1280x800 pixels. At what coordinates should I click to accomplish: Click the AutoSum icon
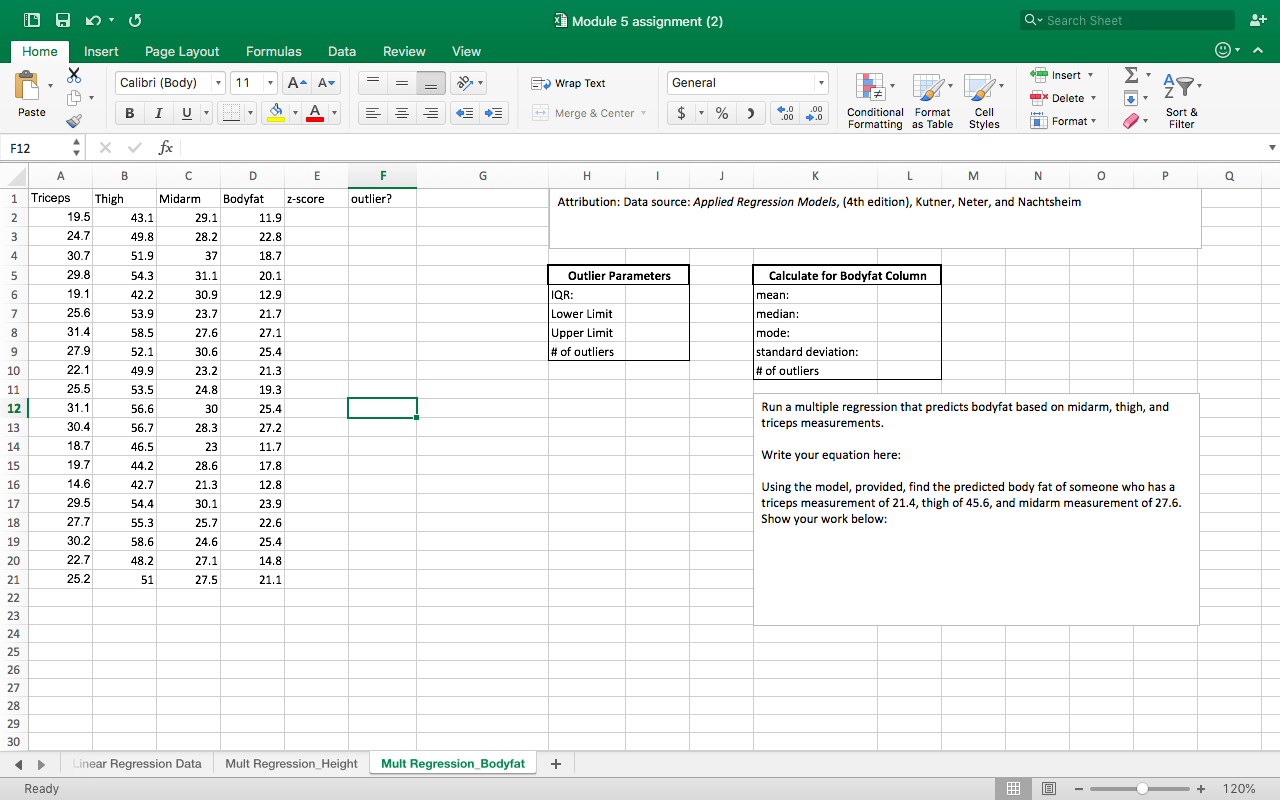click(x=1133, y=73)
